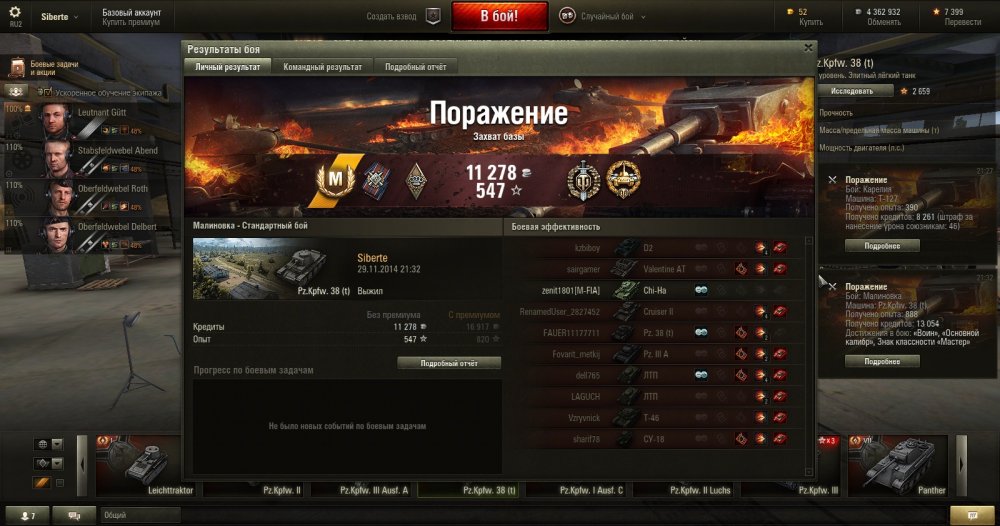Click the red В бой! button

499,16
